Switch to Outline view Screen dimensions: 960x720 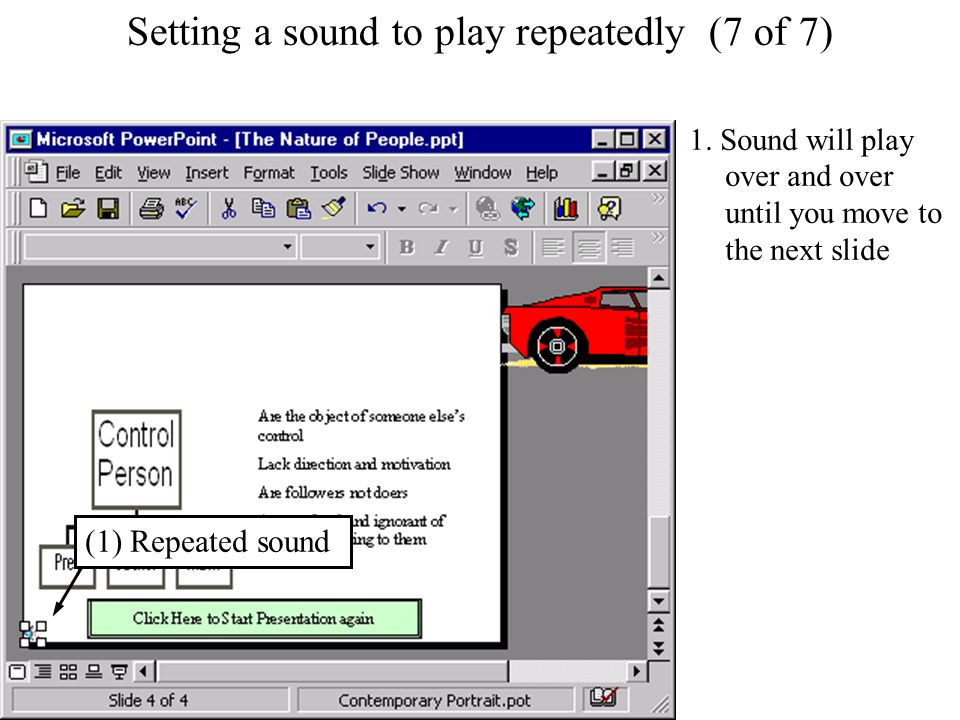tap(42, 672)
